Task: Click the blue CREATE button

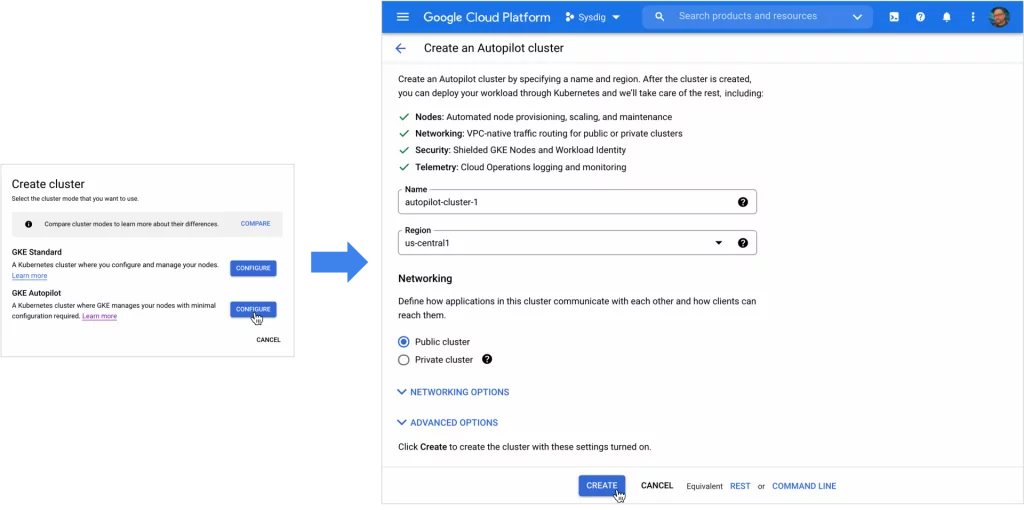Action: click(601, 486)
